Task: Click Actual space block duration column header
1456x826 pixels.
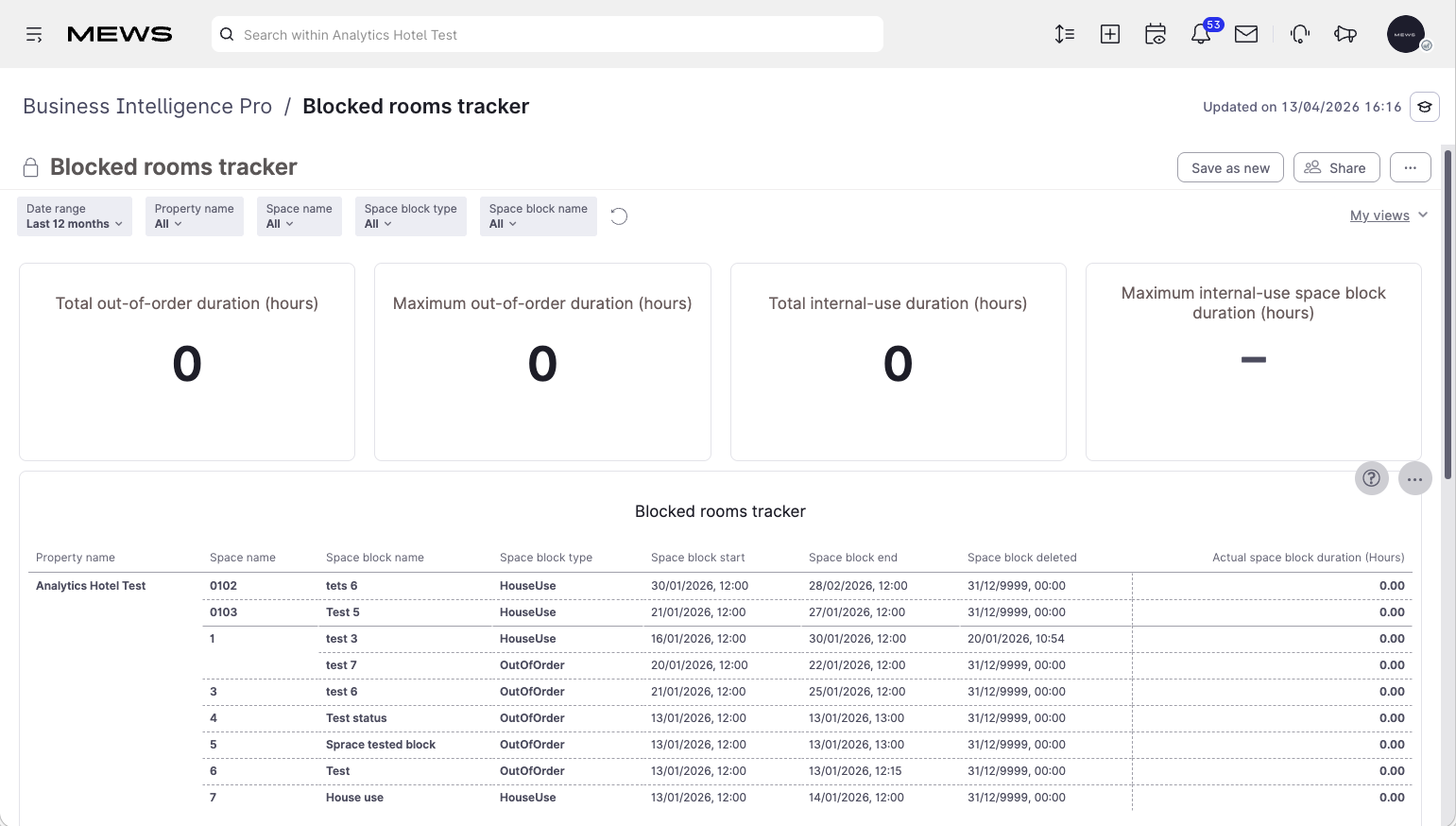Action: point(1309,558)
